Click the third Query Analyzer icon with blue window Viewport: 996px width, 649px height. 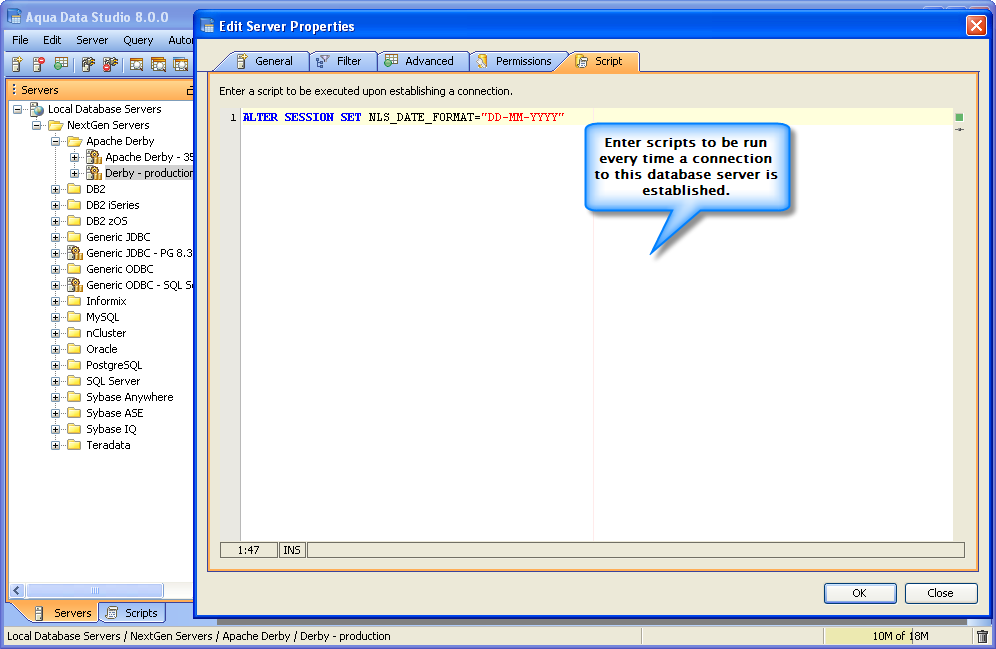coord(181,64)
